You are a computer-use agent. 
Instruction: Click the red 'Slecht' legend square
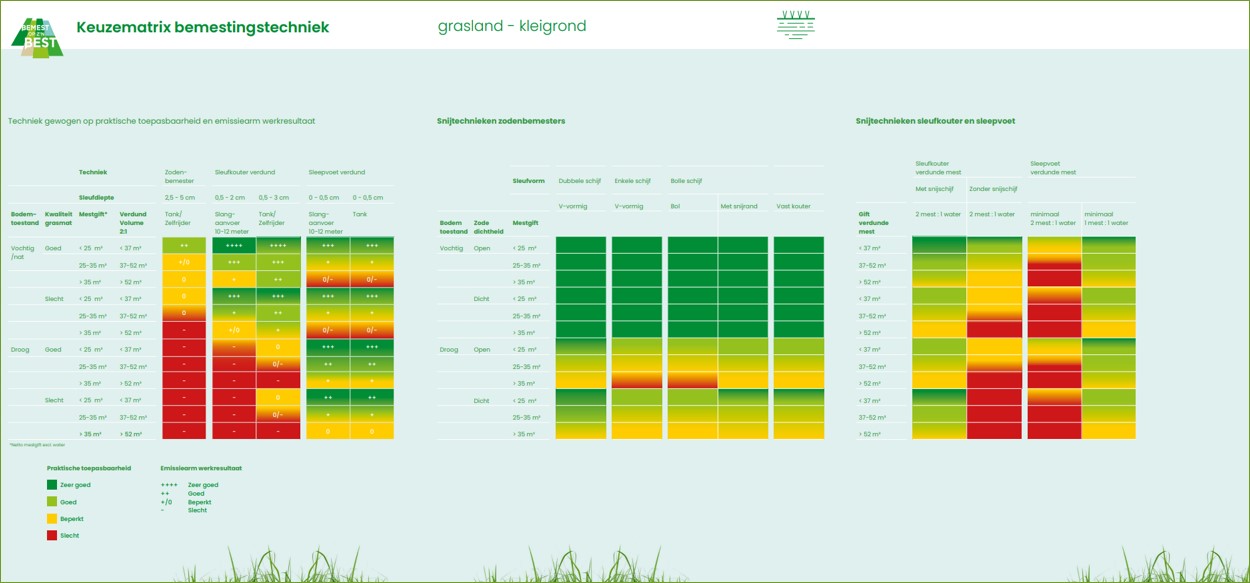tap(52, 536)
